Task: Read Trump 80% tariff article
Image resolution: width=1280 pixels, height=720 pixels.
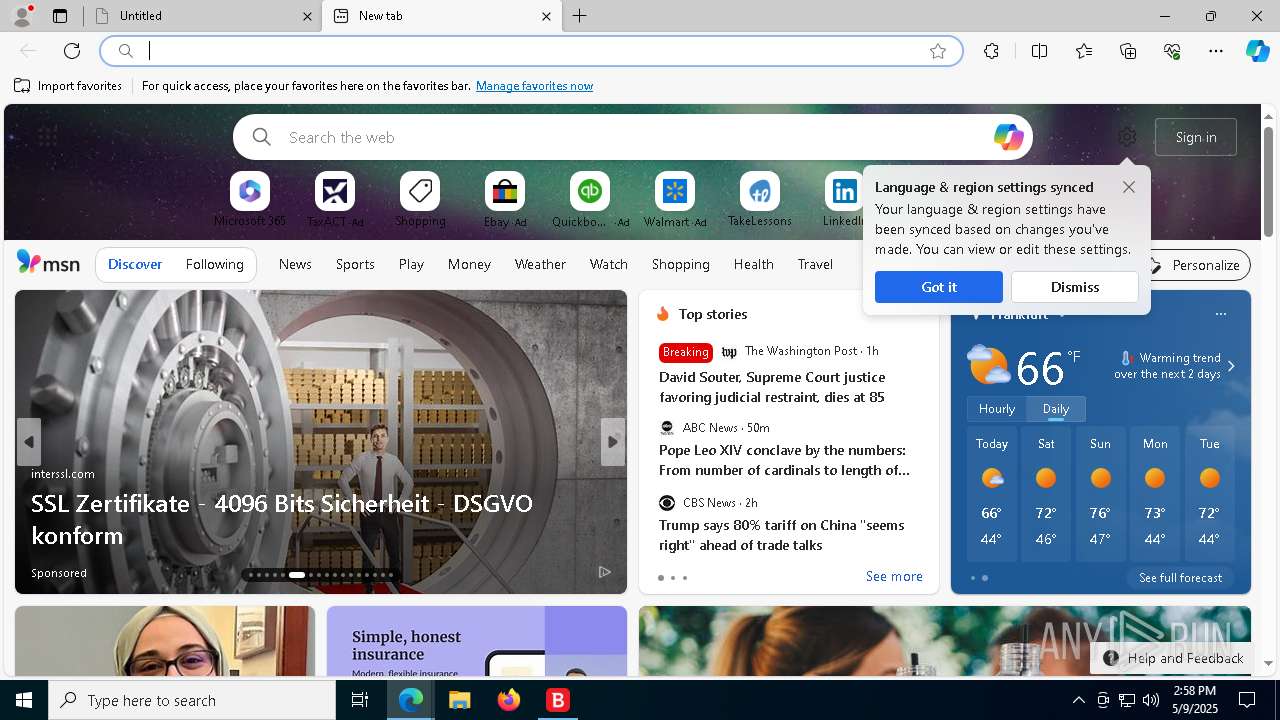Action: coord(781,535)
